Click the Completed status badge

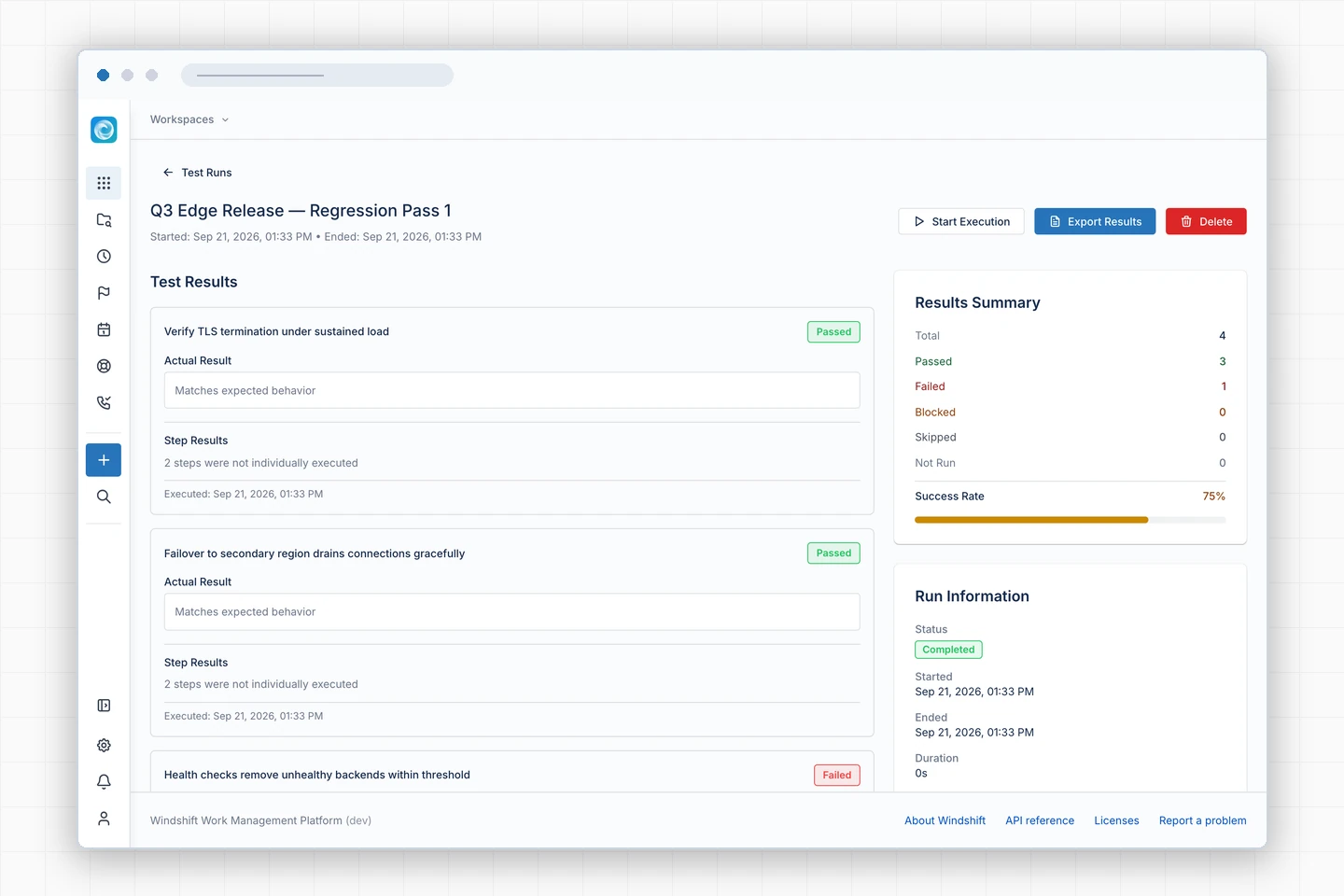click(x=948, y=650)
